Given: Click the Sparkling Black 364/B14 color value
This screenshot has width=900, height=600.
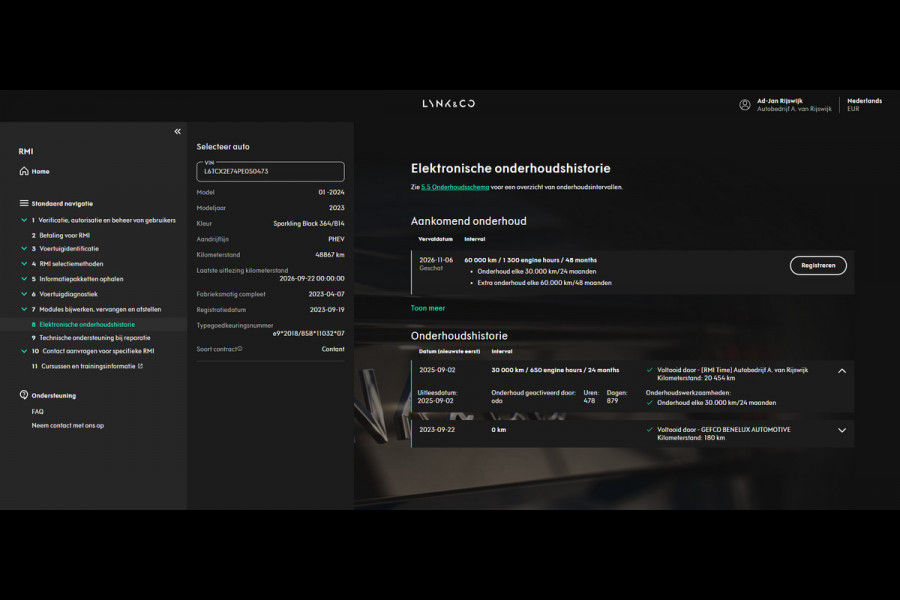Looking at the screenshot, I should 309,223.
